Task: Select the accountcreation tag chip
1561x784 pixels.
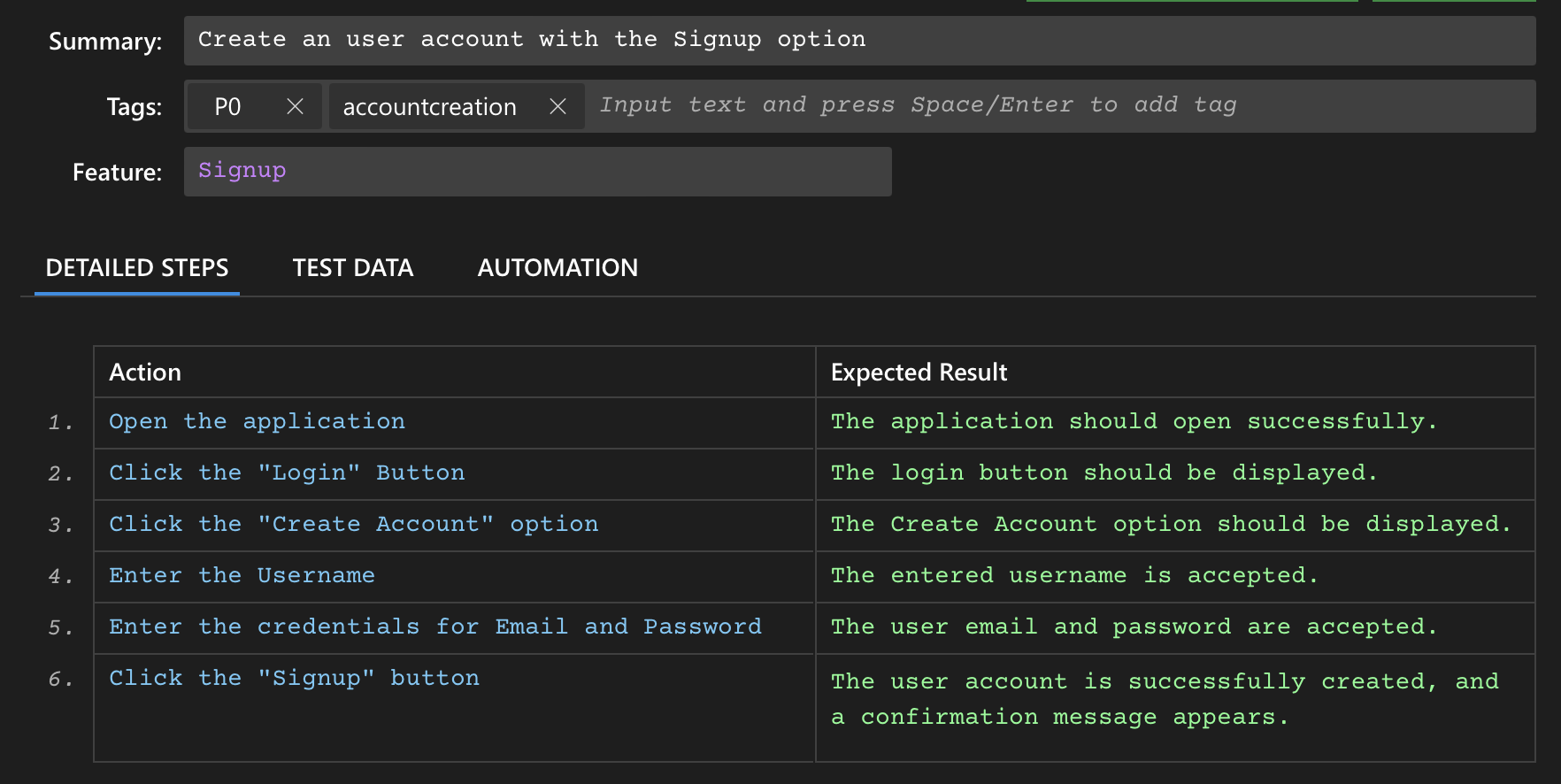Action: 429,107
